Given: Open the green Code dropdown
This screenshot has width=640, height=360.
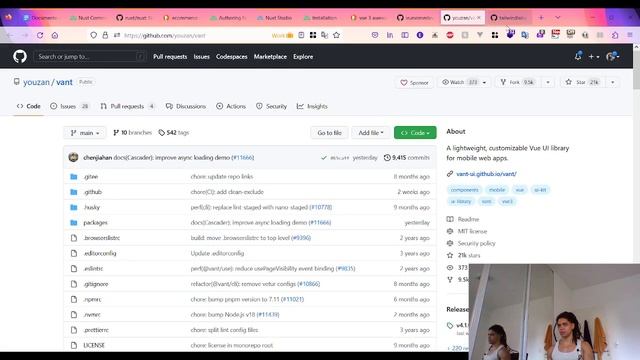Looking at the screenshot, I should (x=415, y=133).
